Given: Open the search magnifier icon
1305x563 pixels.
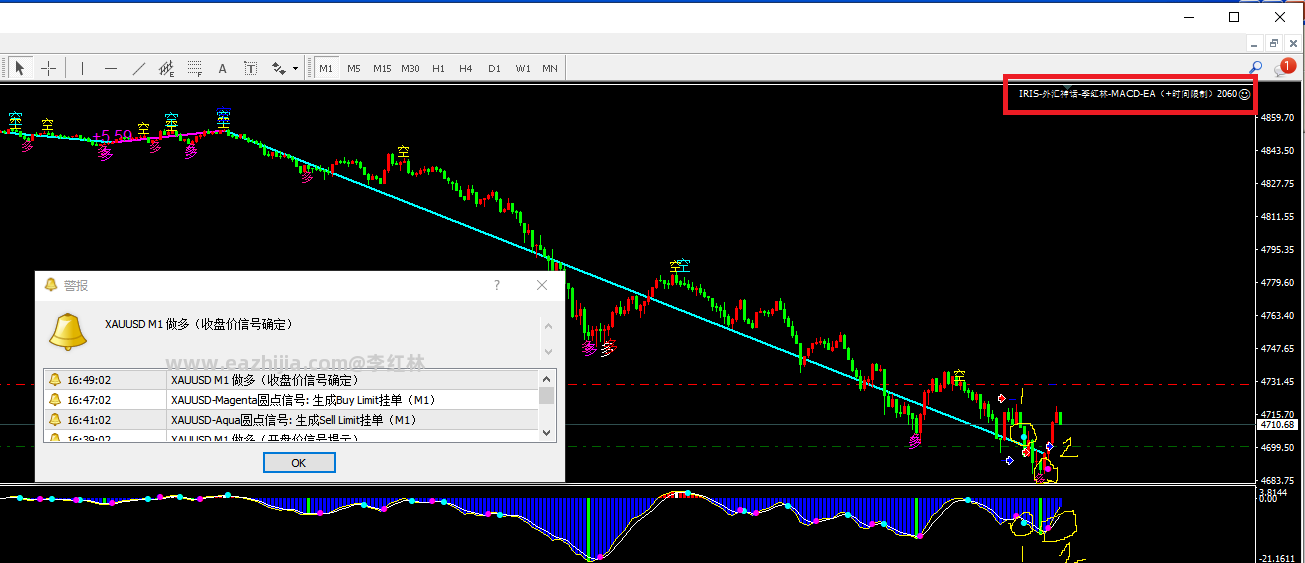Looking at the screenshot, I should [x=1256, y=67].
